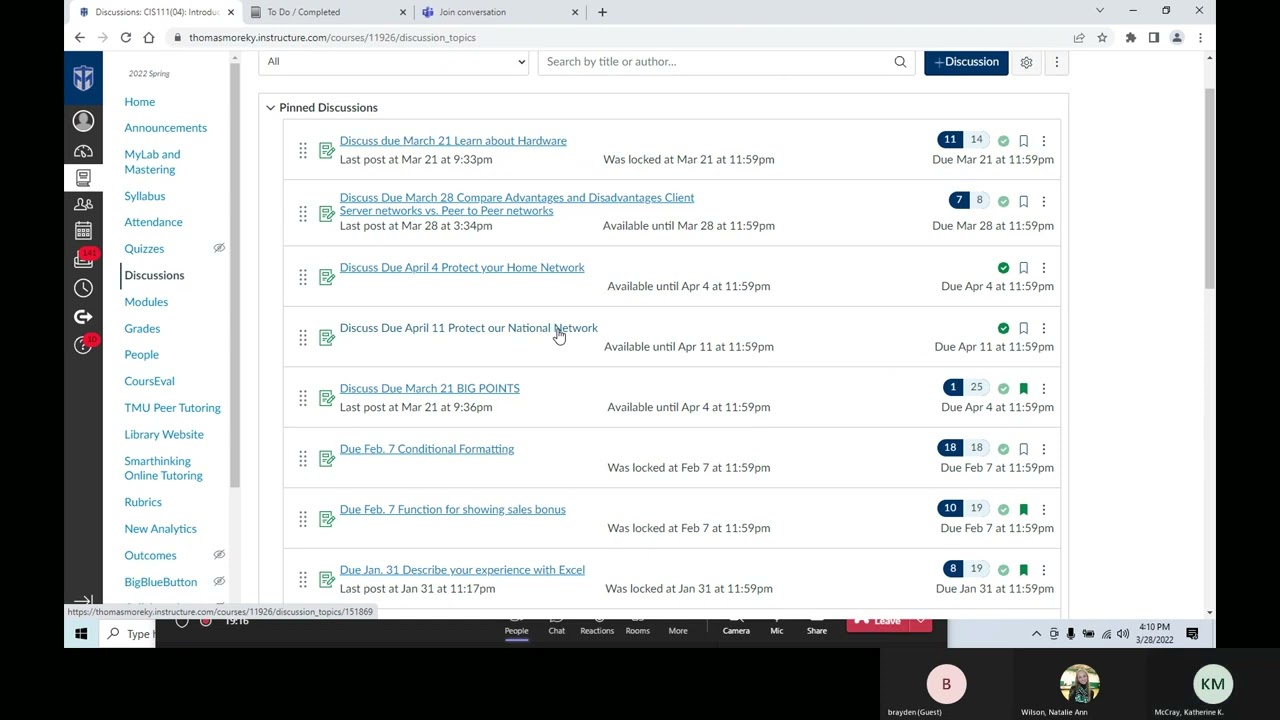Open the kebab menu beside discussion settings gear

click(1056, 62)
